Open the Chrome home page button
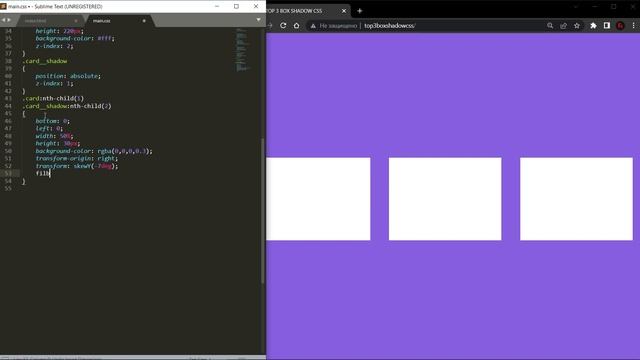The height and width of the screenshot is (360, 640). click(x=296, y=25)
